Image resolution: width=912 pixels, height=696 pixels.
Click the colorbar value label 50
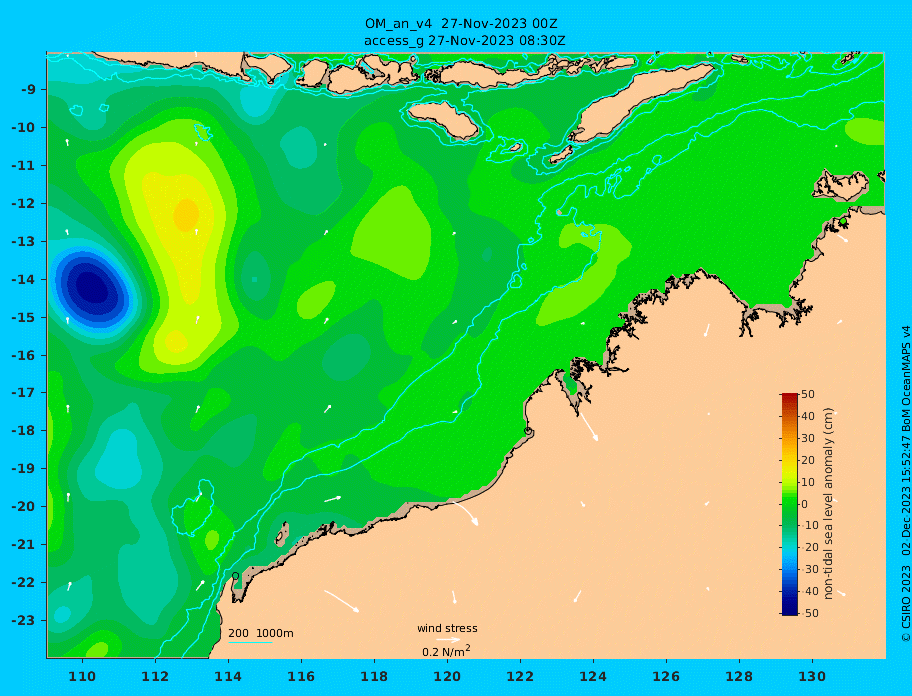(x=808, y=395)
